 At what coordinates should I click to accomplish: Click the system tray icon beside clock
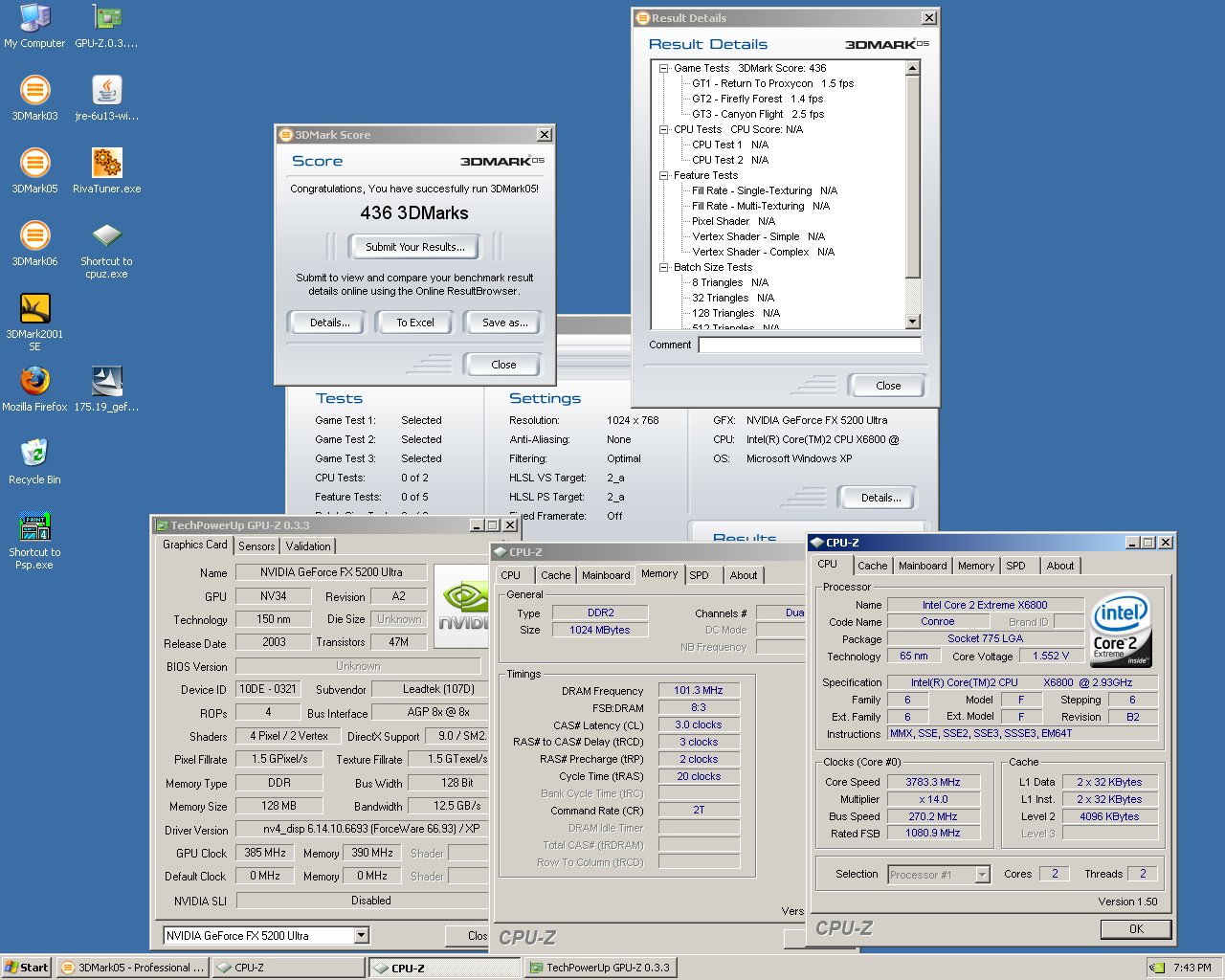(1156, 968)
